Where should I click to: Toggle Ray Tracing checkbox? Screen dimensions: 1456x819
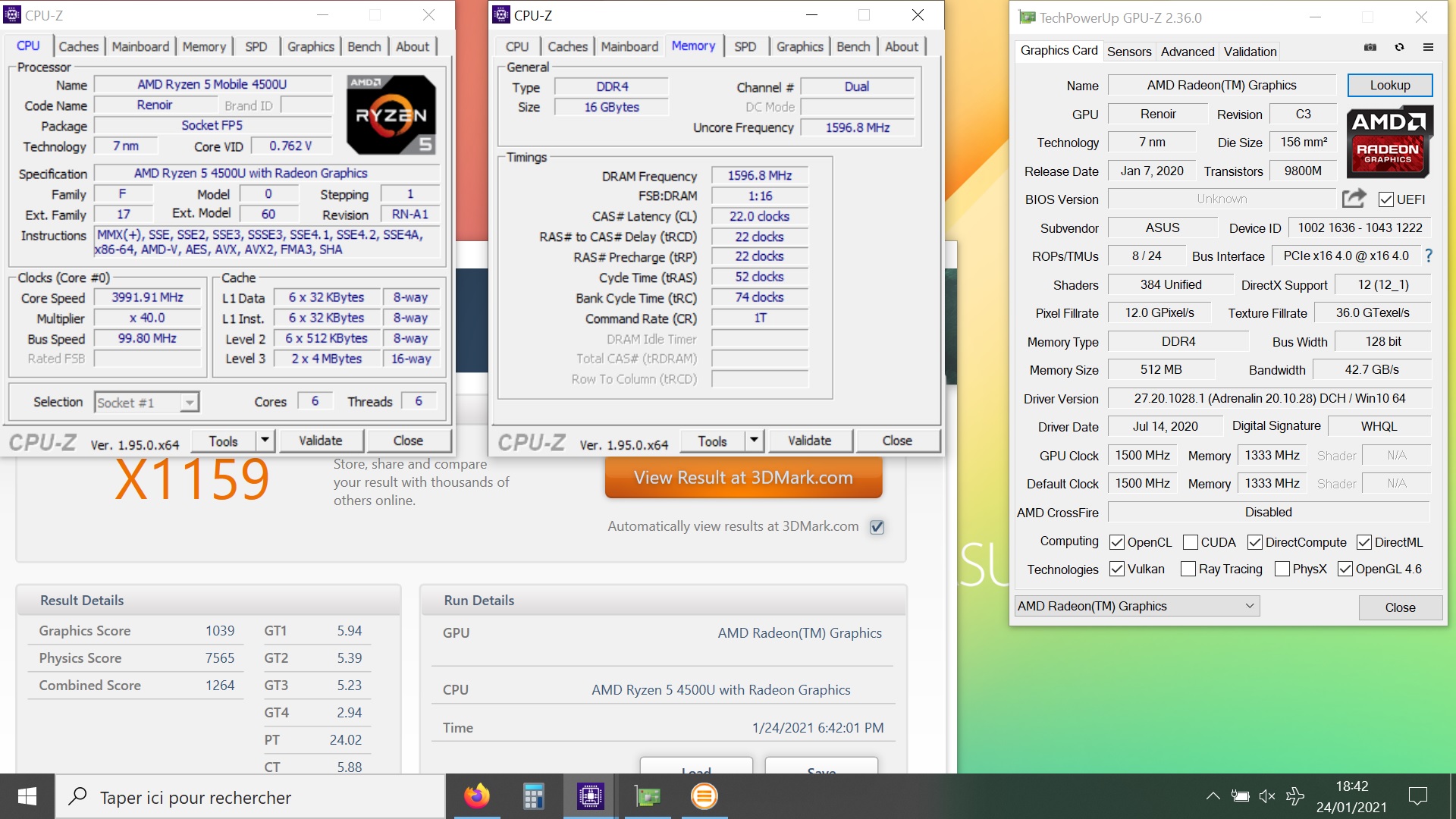pos(1188,569)
